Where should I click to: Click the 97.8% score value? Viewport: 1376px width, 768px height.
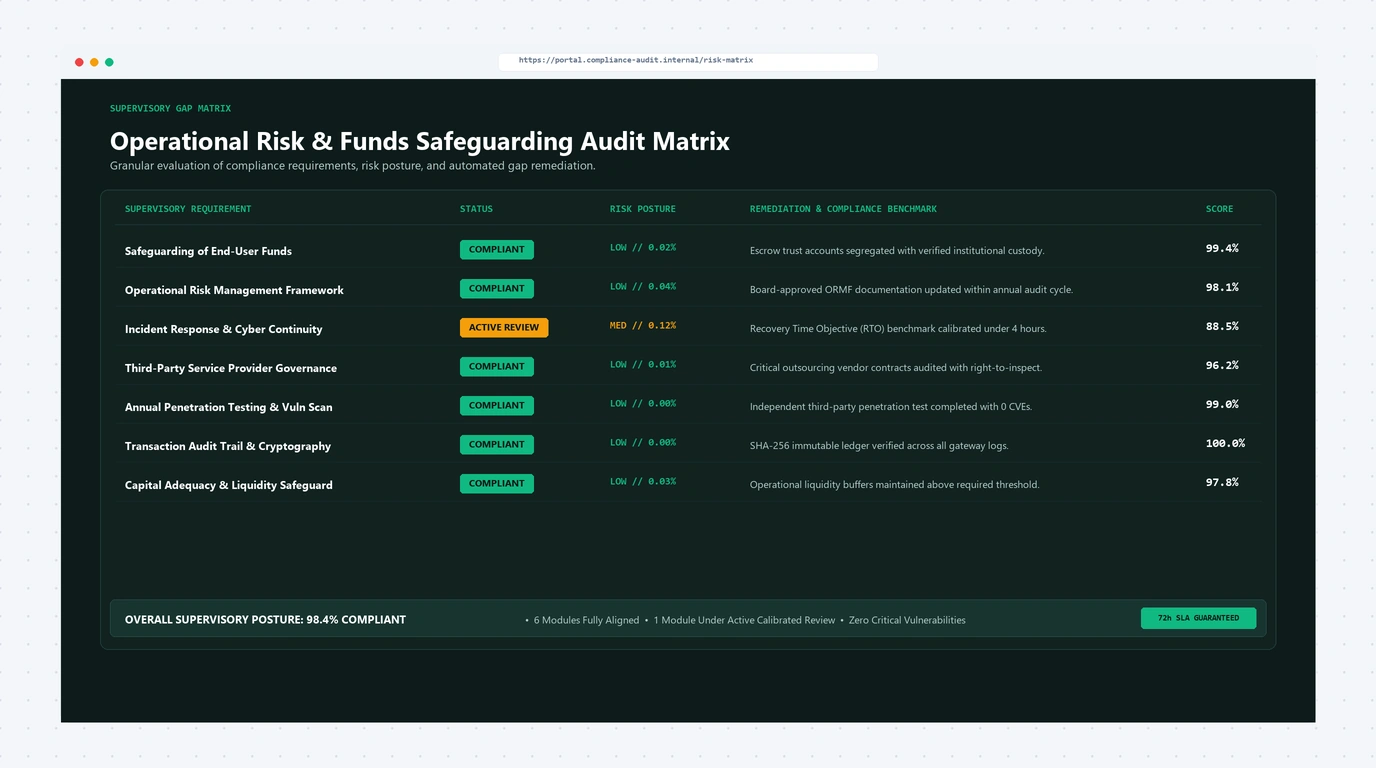click(1222, 482)
